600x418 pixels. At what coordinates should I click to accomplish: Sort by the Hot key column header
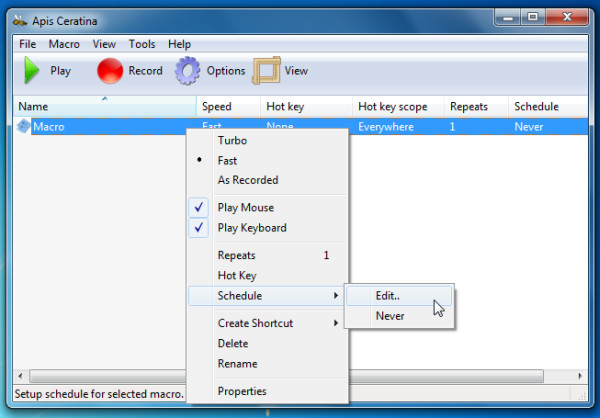pos(306,106)
